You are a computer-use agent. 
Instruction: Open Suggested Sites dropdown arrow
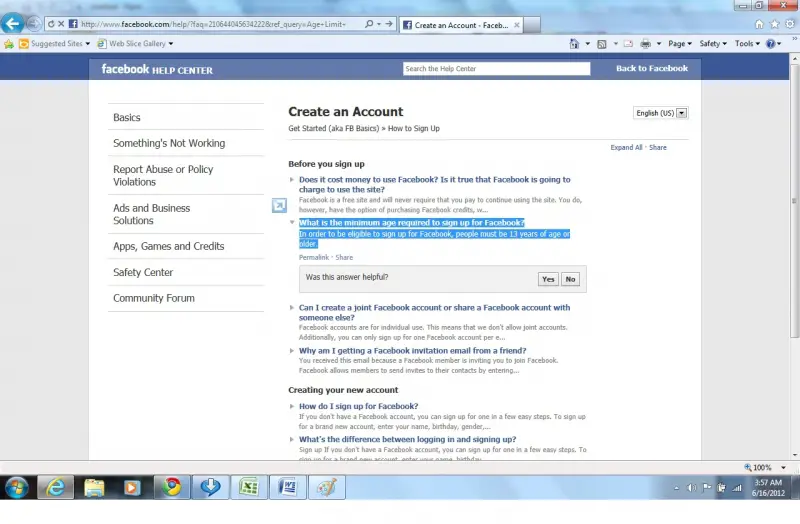pyautogui.click(x=88, y=44)
